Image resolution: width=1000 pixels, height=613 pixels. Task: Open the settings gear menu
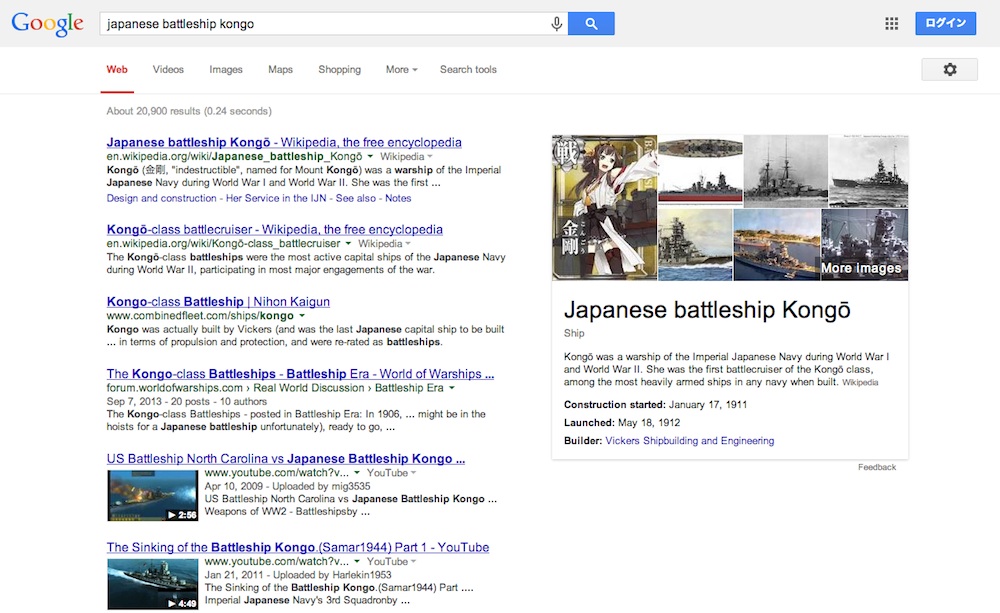coord(949,69)
